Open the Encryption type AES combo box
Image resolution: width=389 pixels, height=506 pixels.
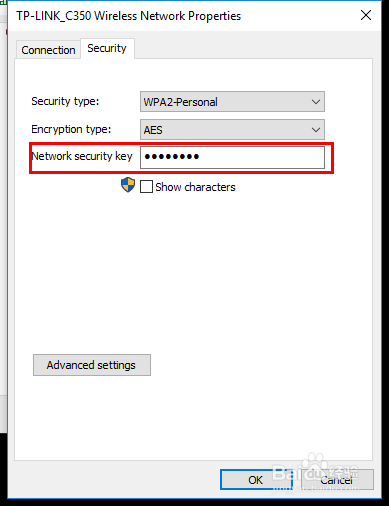coord(232,130)
